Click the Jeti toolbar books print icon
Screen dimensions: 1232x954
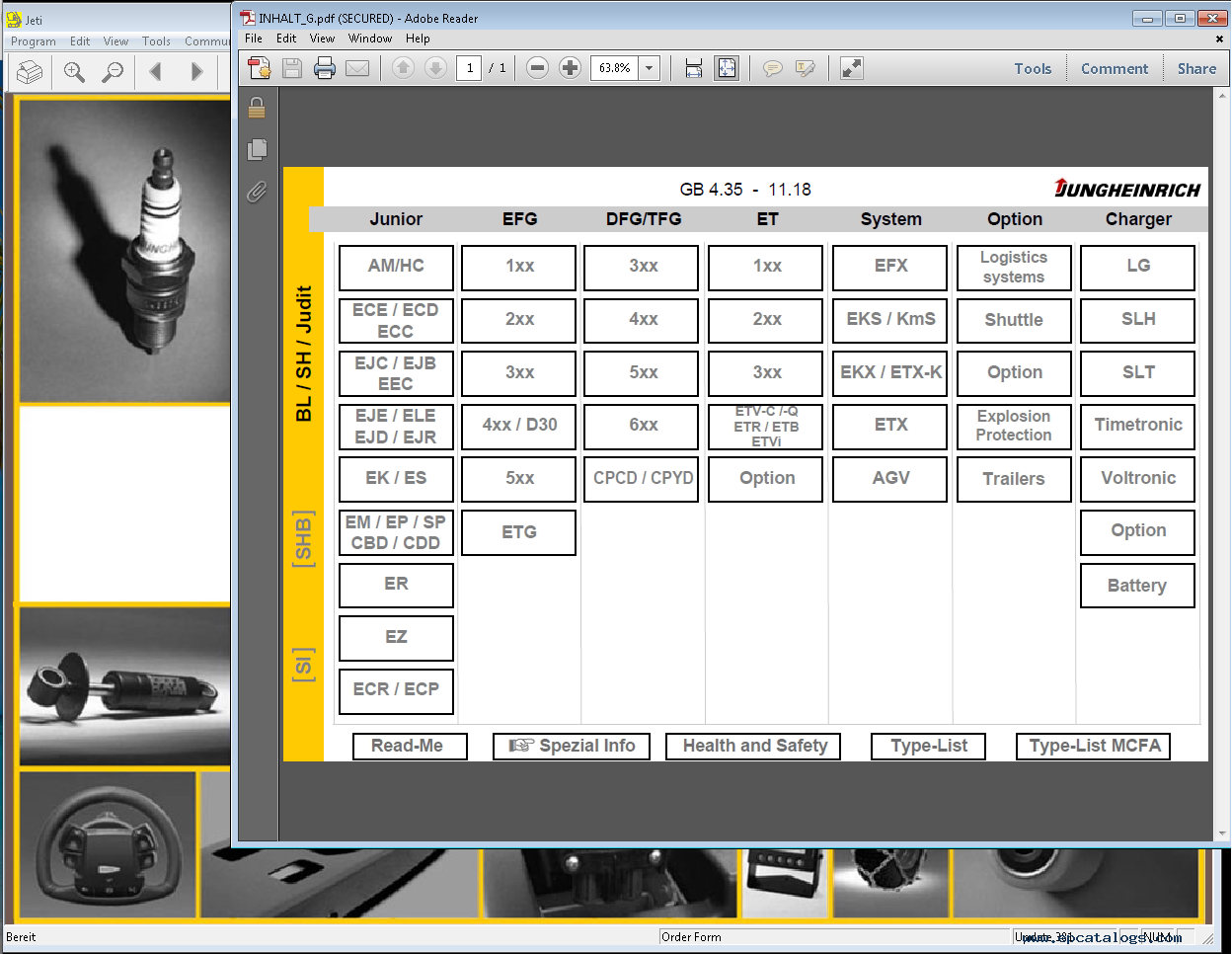(30, 72)
